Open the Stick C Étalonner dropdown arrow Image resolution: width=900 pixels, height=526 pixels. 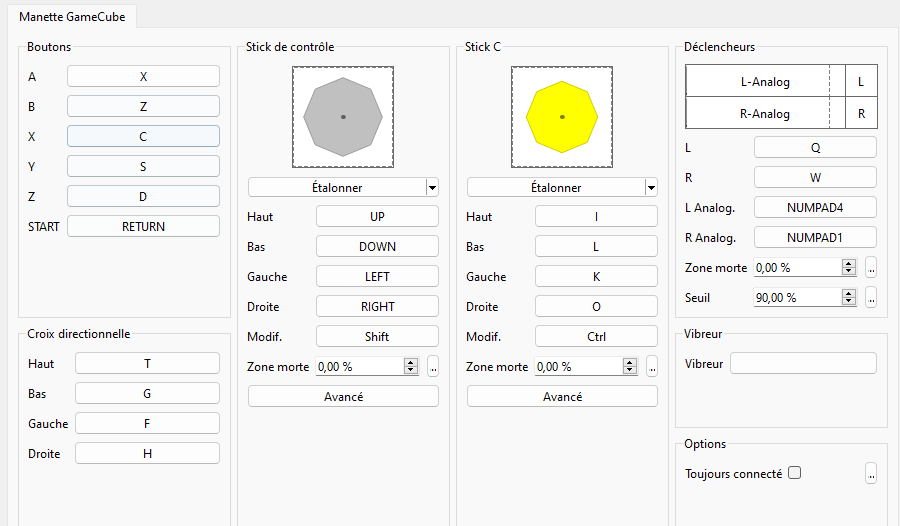651,187
